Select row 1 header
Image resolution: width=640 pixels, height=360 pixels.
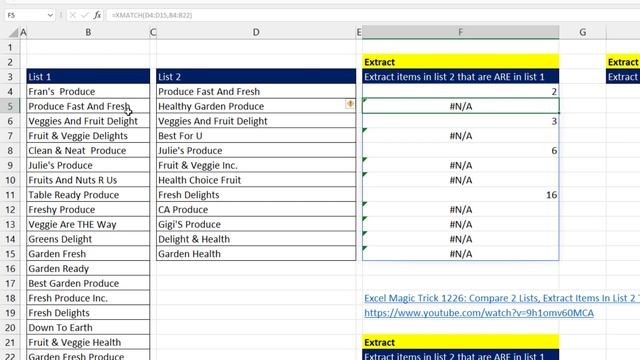pyautogui.click(x=10, y=47)
